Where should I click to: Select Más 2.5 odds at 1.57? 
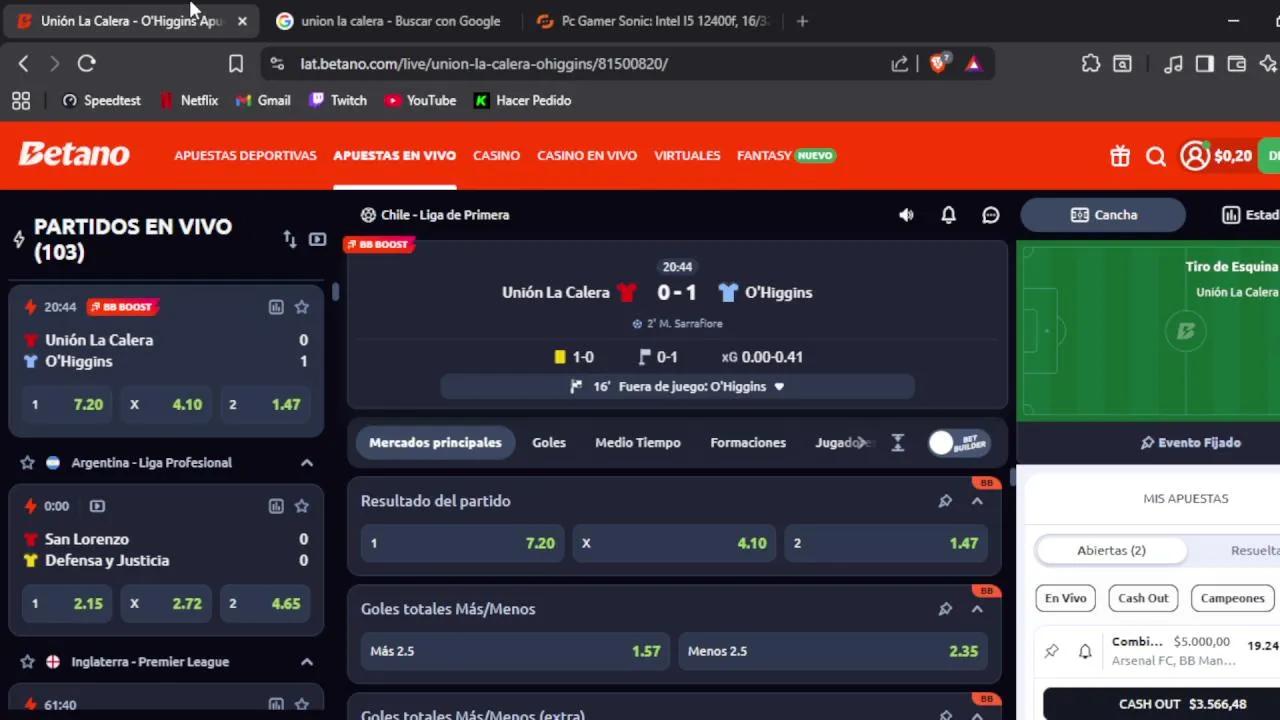[x=515, y=651]
